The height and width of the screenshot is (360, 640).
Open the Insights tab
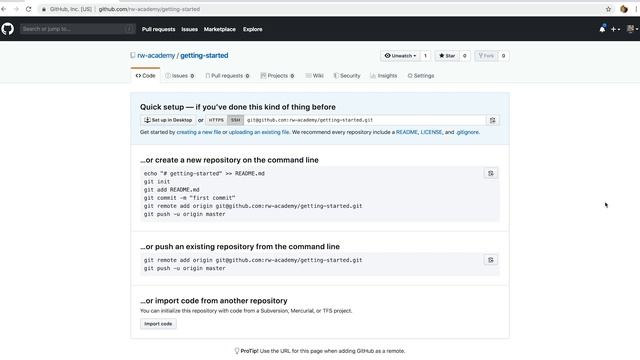(x=384, y=76)
